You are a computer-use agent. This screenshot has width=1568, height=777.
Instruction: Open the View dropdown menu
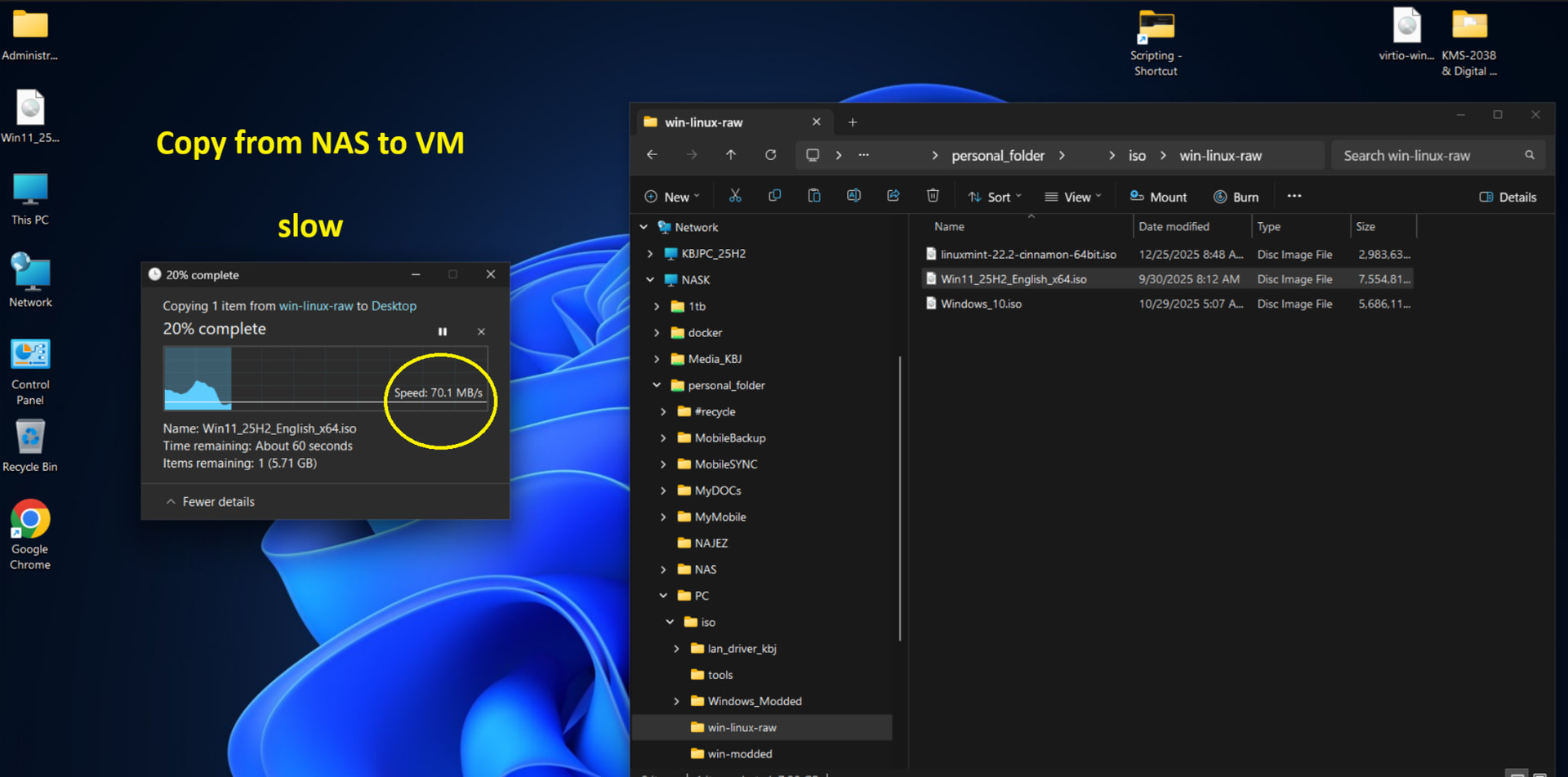[1073, 197]
